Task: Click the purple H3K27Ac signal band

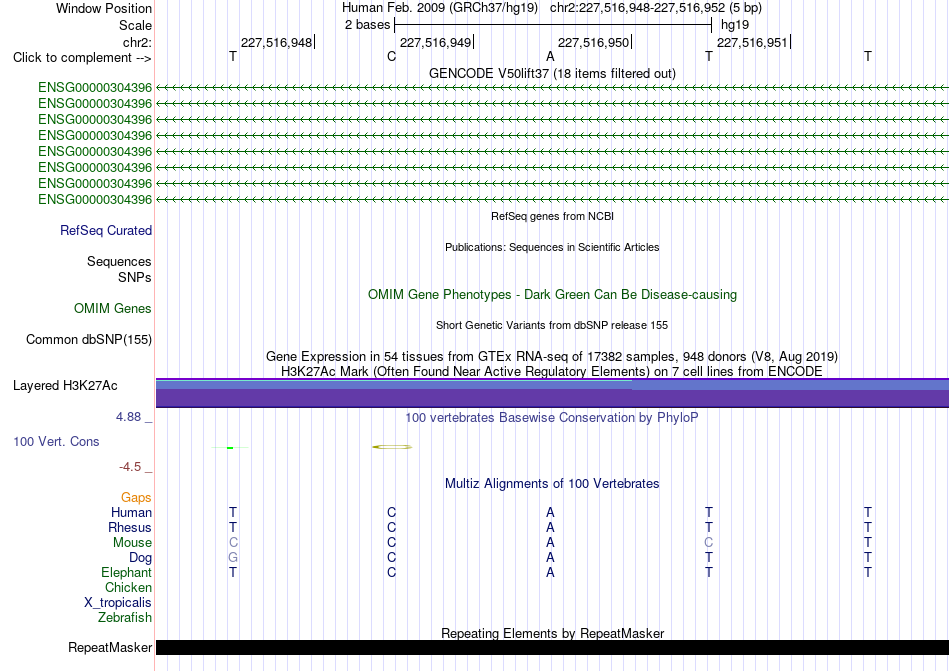Action: click(552, 393)
